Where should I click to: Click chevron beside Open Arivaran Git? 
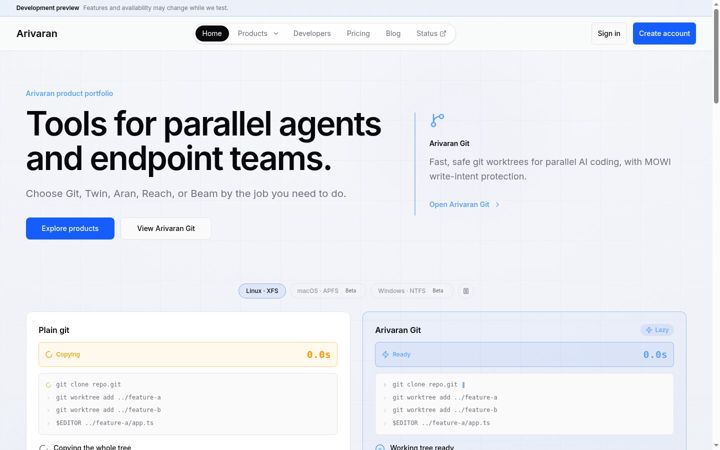(497, 204)
